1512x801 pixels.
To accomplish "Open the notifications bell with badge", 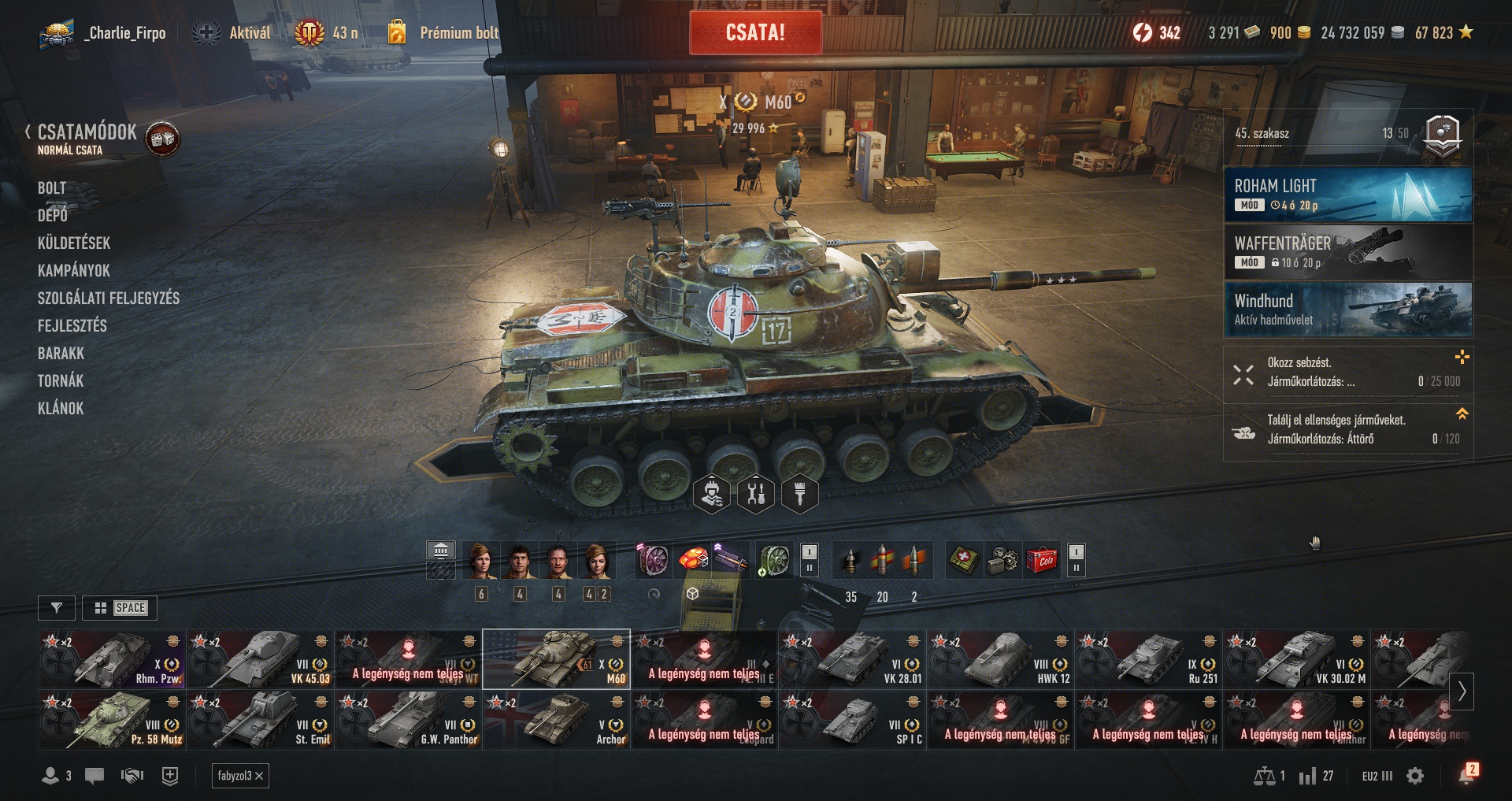I will coord(1466,774).
